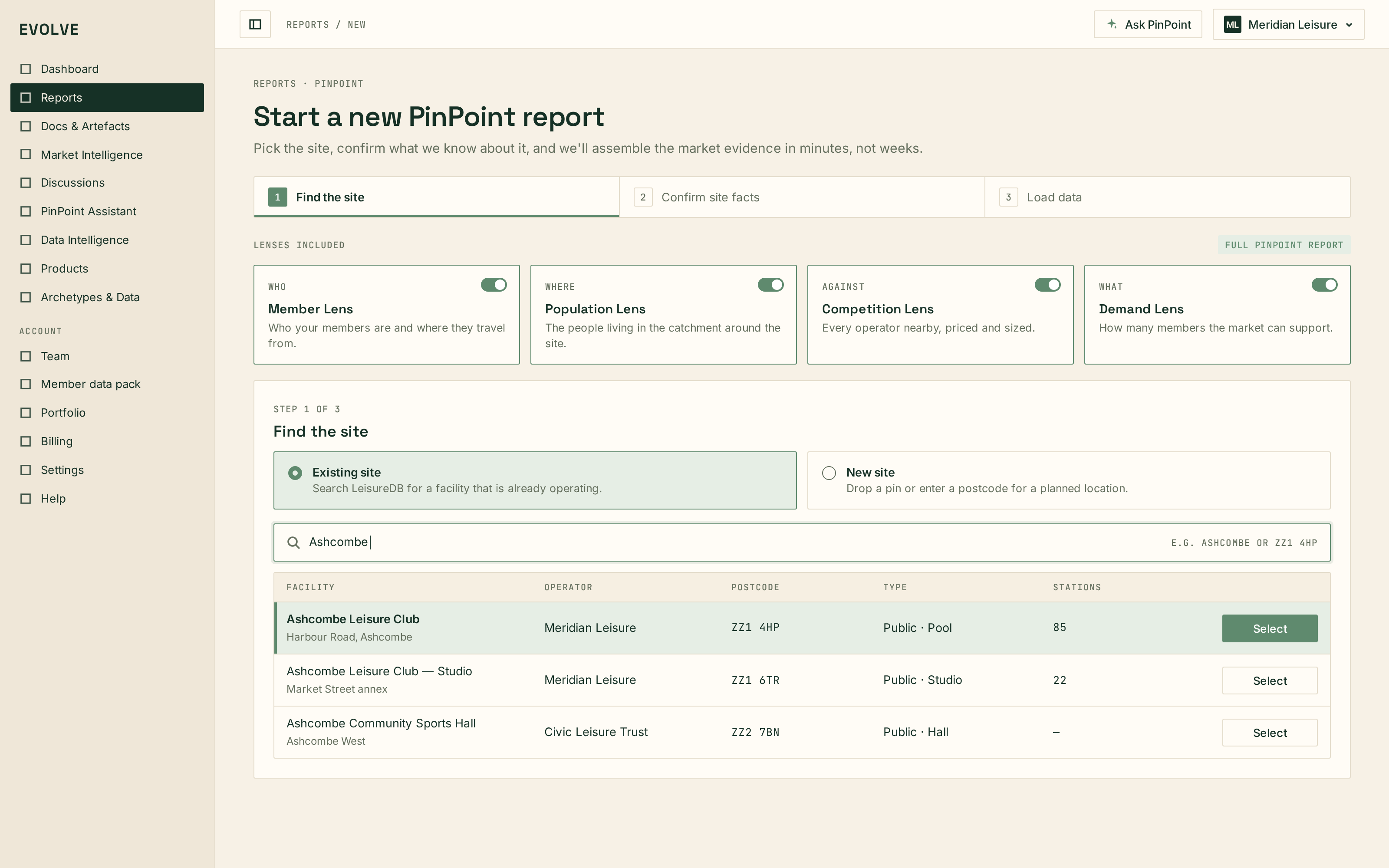The height and width of the screenshot is (868, 1389).
Task: Click the ZZ1 6TR postcode cell
Action: (755, 680)
